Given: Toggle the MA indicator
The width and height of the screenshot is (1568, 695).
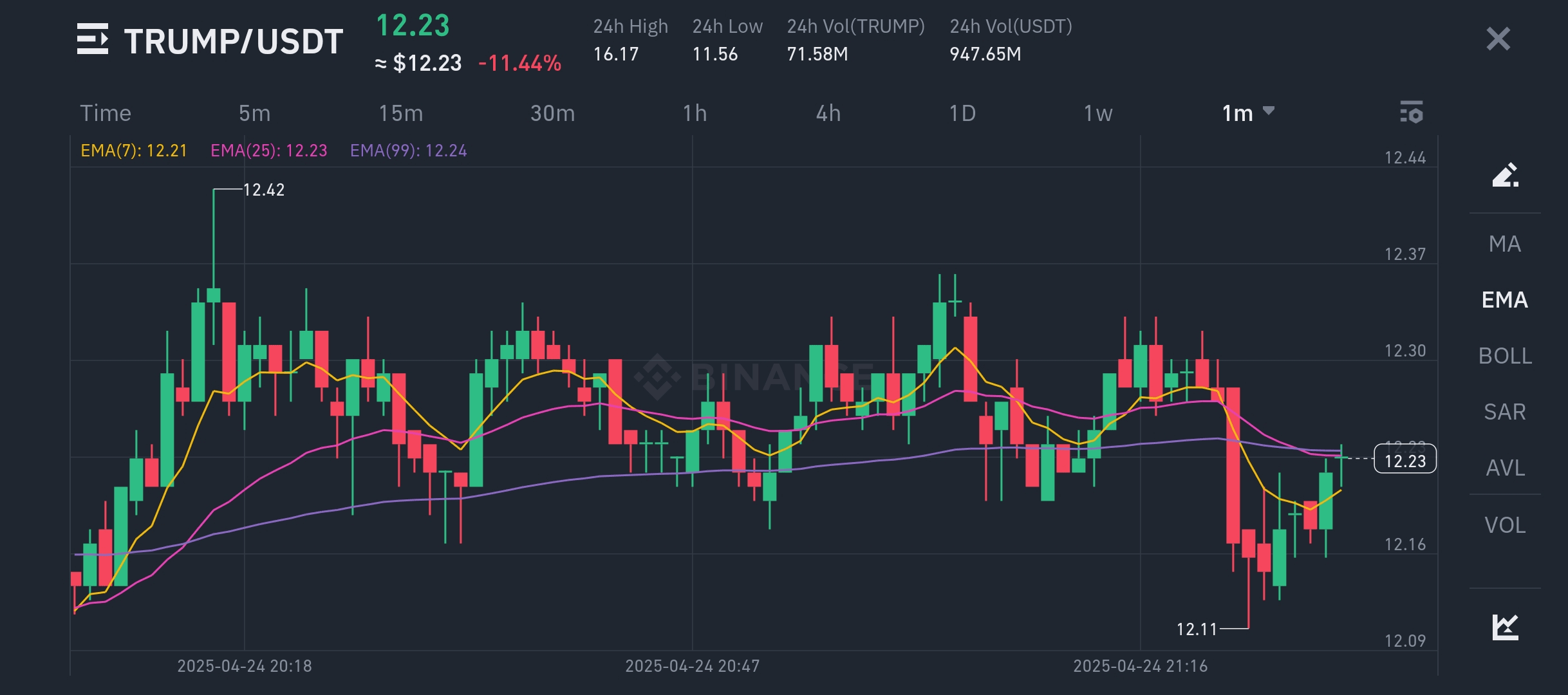Looking at the screenshot, I should (x=1505, y=244).
